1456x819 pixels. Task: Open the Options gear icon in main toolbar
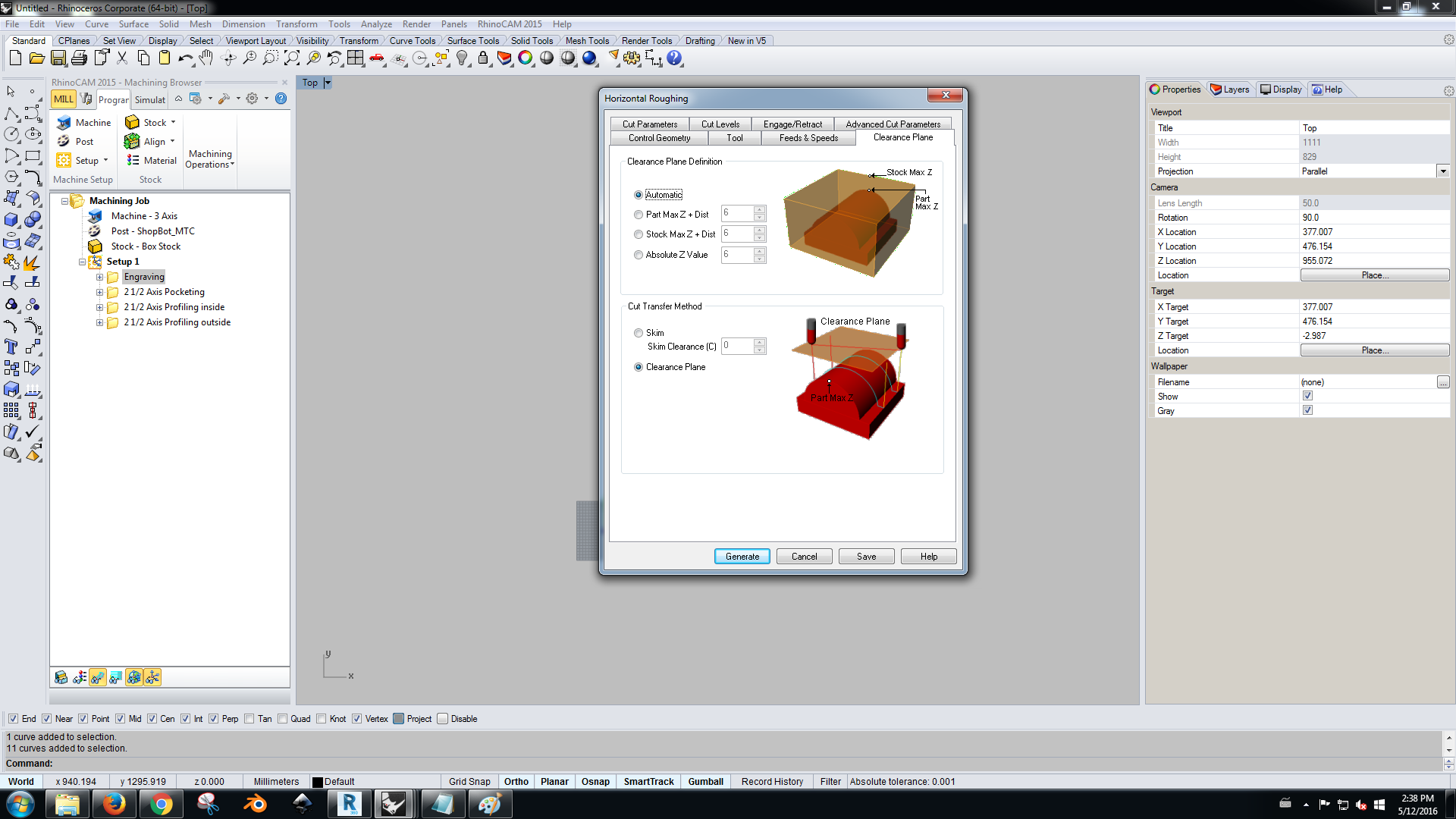point(632,58)
